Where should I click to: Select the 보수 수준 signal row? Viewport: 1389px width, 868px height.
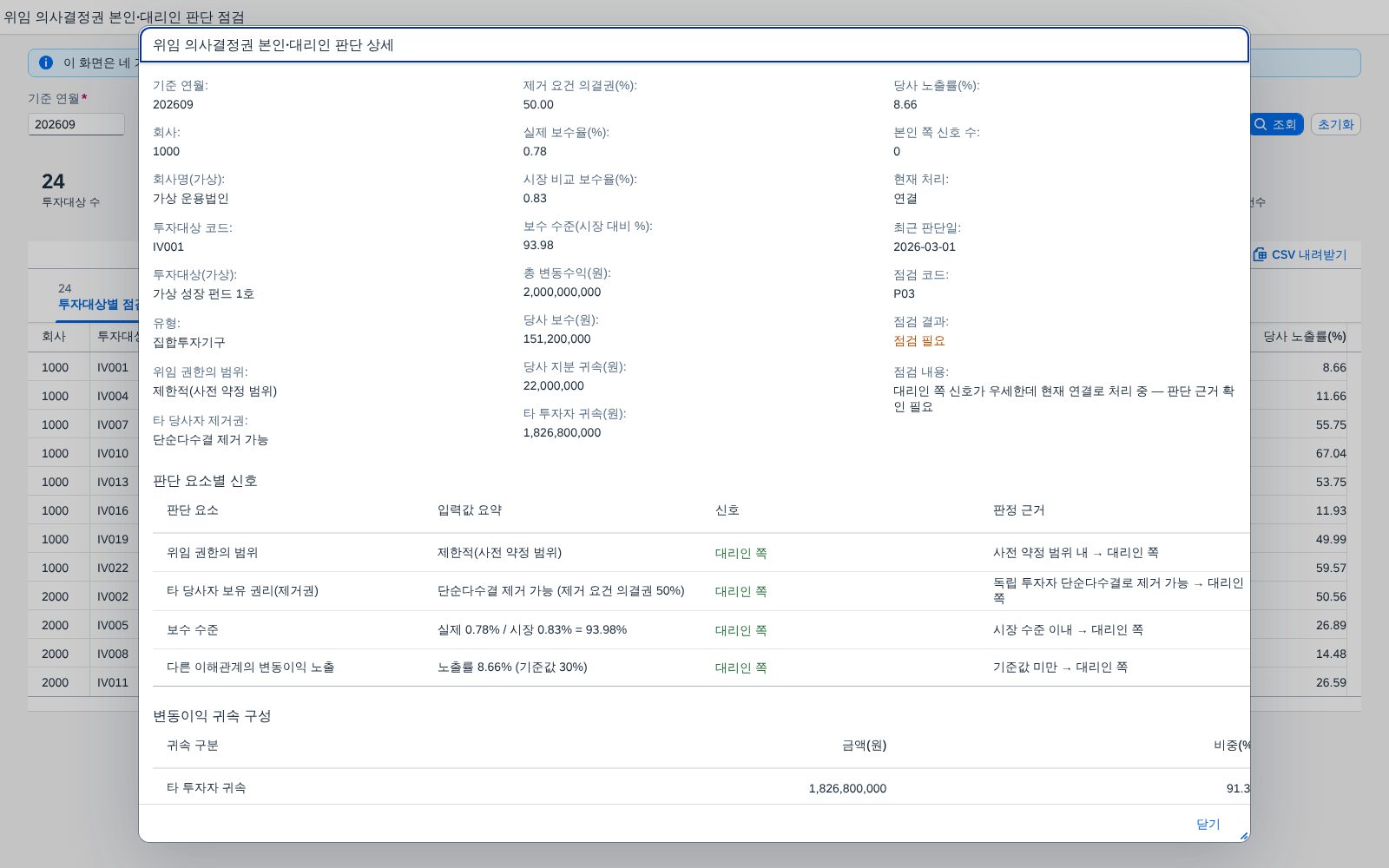(x=701, y=629)
